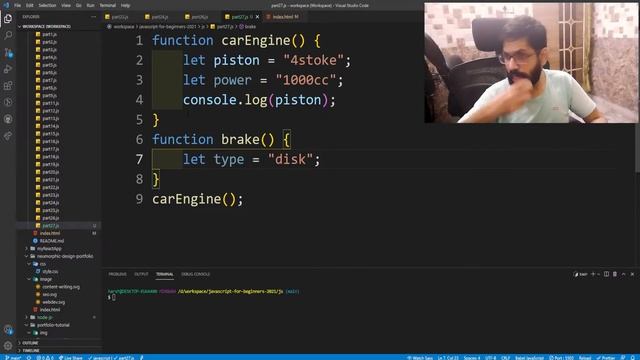Open the Search view in the activity bar
Viewport: 640px width, 360px height.
(x=8, y=36)
